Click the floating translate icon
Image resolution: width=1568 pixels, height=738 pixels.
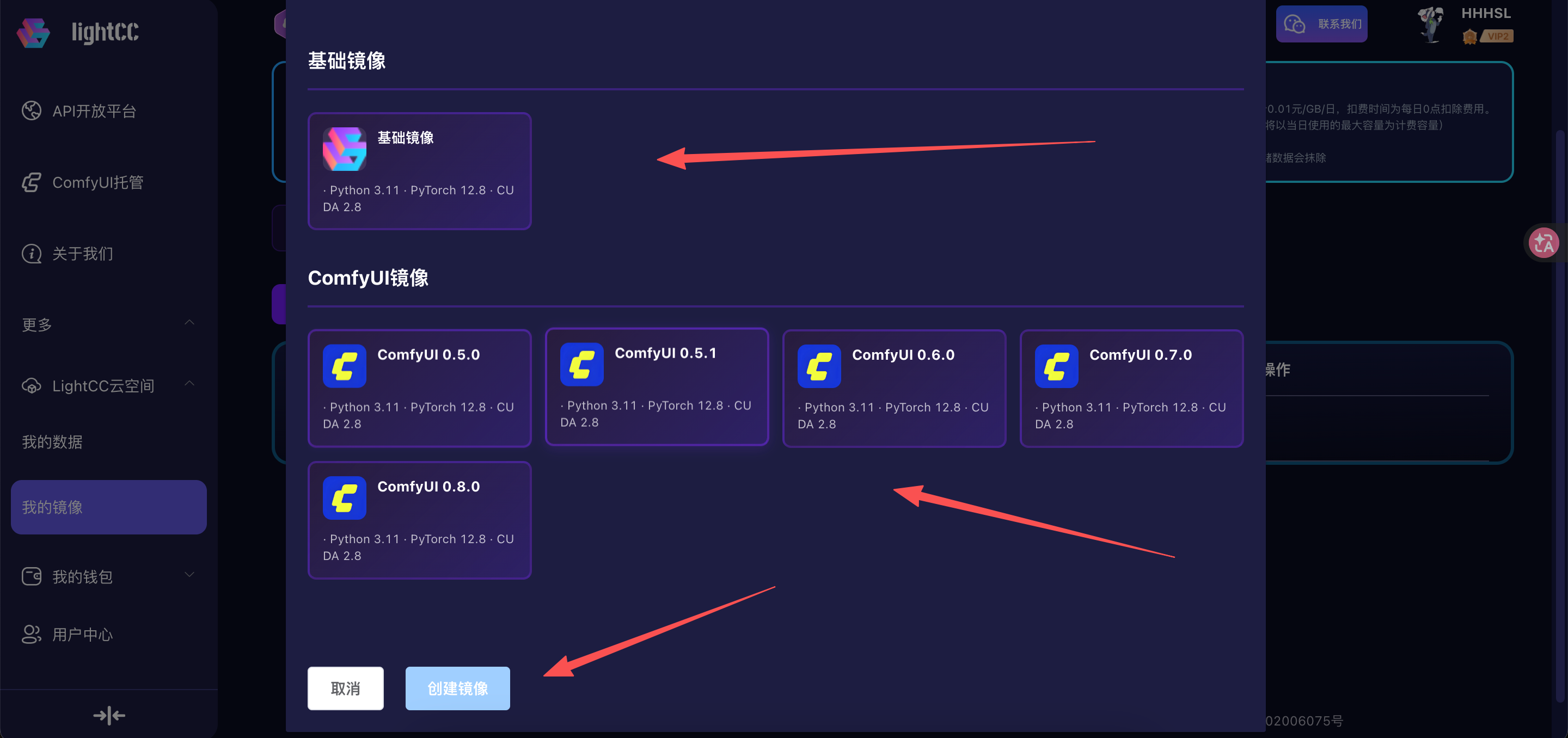(1543, 243)
